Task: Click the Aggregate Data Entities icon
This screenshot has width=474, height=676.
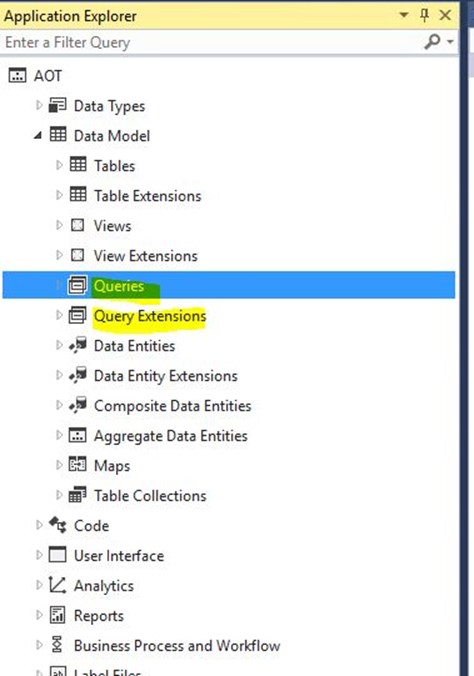Action: (78, 435)
